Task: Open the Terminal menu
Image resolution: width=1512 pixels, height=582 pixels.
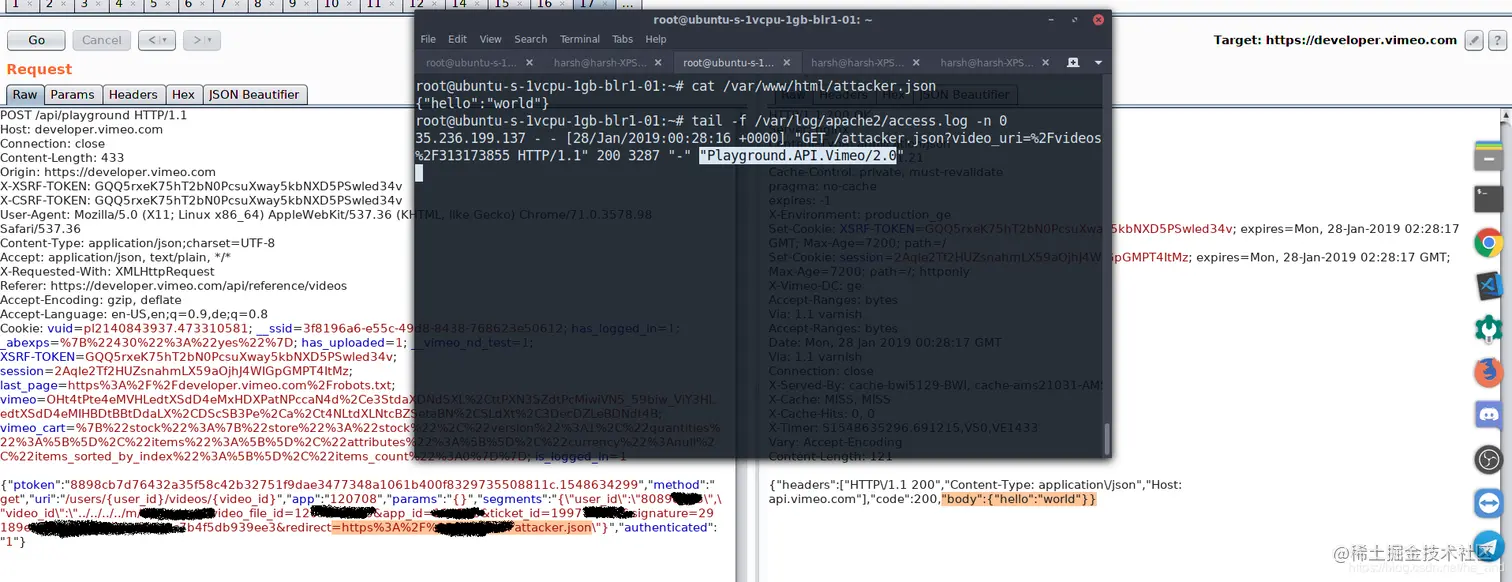Action: click(x=580, y=39)
